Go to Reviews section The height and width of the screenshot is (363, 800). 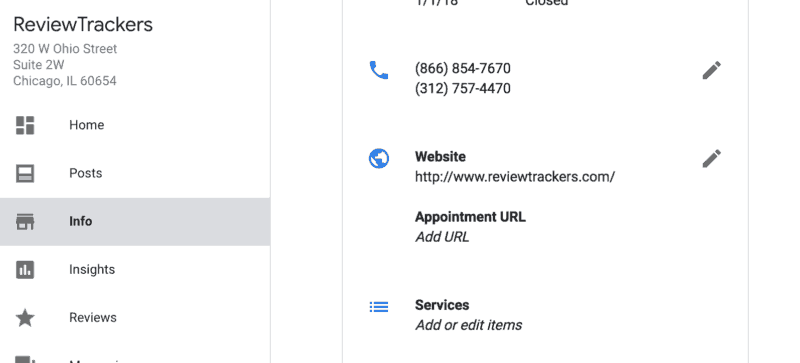[135, 318]
